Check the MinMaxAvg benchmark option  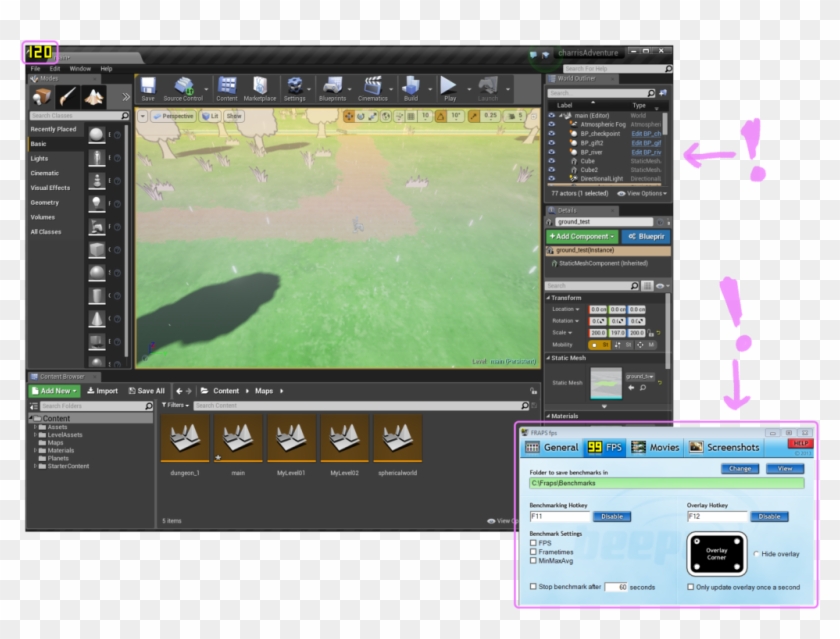pos(533,561)
